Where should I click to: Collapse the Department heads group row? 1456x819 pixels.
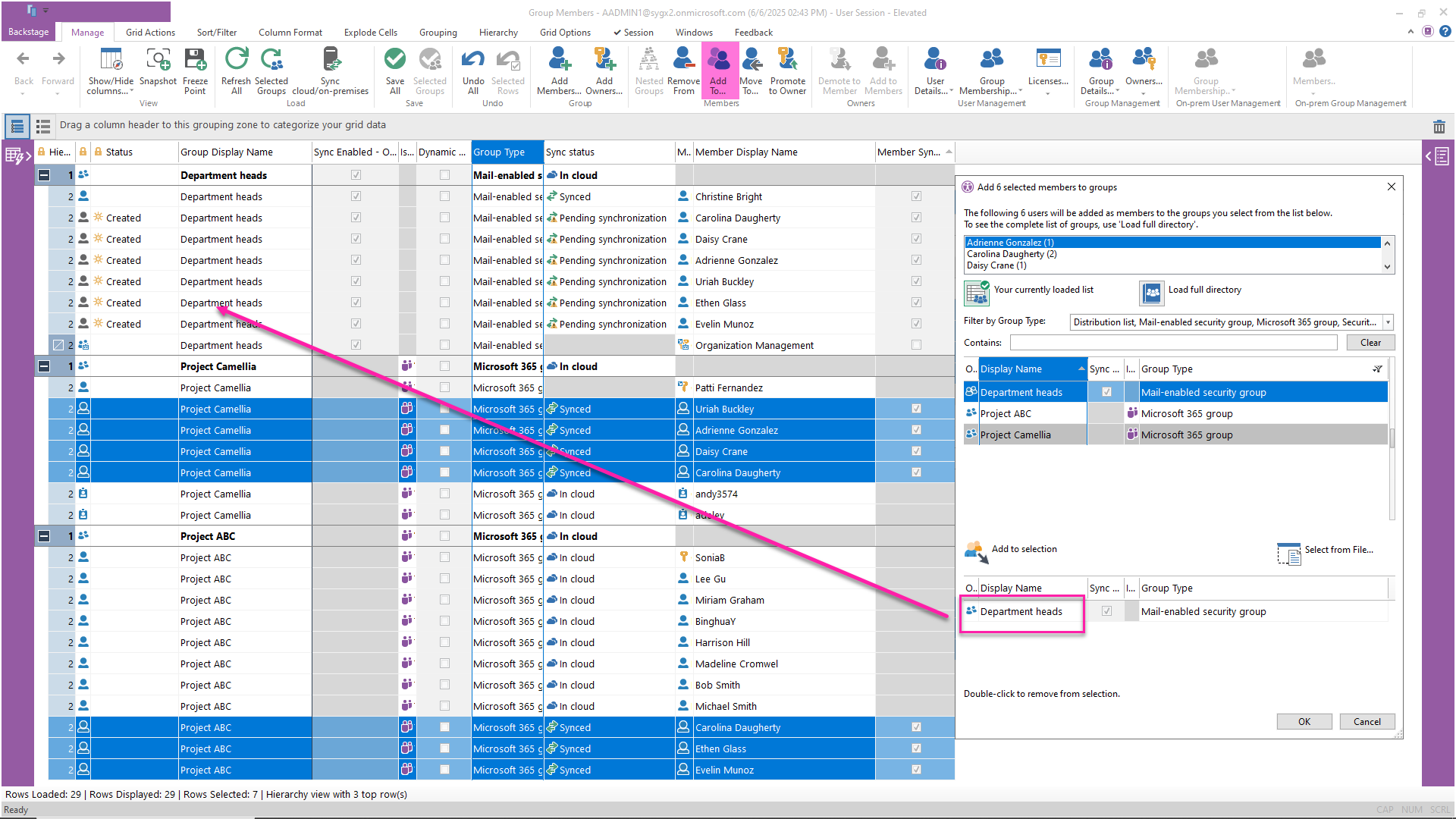44,175
